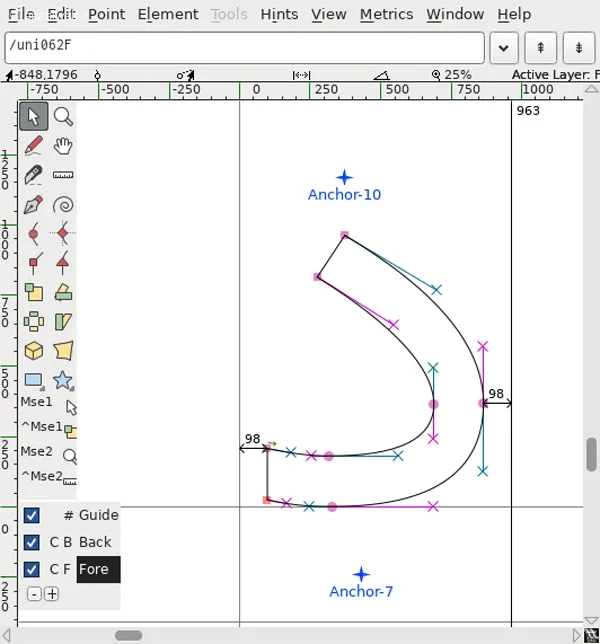Open the Metrics menu

(386, 14)
